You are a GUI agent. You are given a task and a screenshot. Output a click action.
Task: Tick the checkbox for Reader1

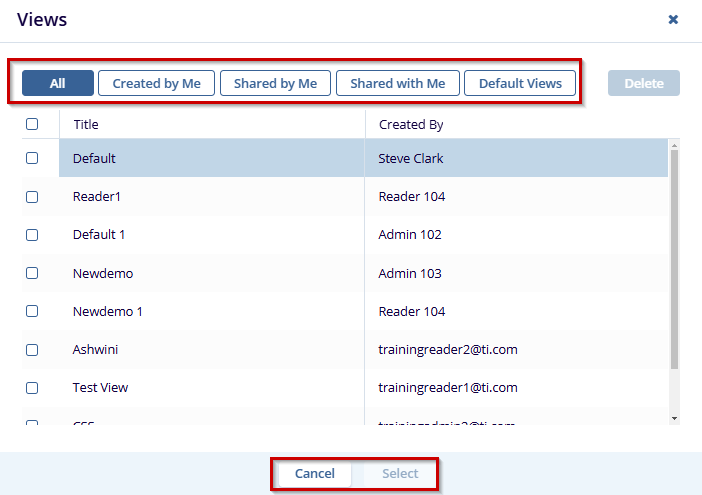[x=32, y=197]
